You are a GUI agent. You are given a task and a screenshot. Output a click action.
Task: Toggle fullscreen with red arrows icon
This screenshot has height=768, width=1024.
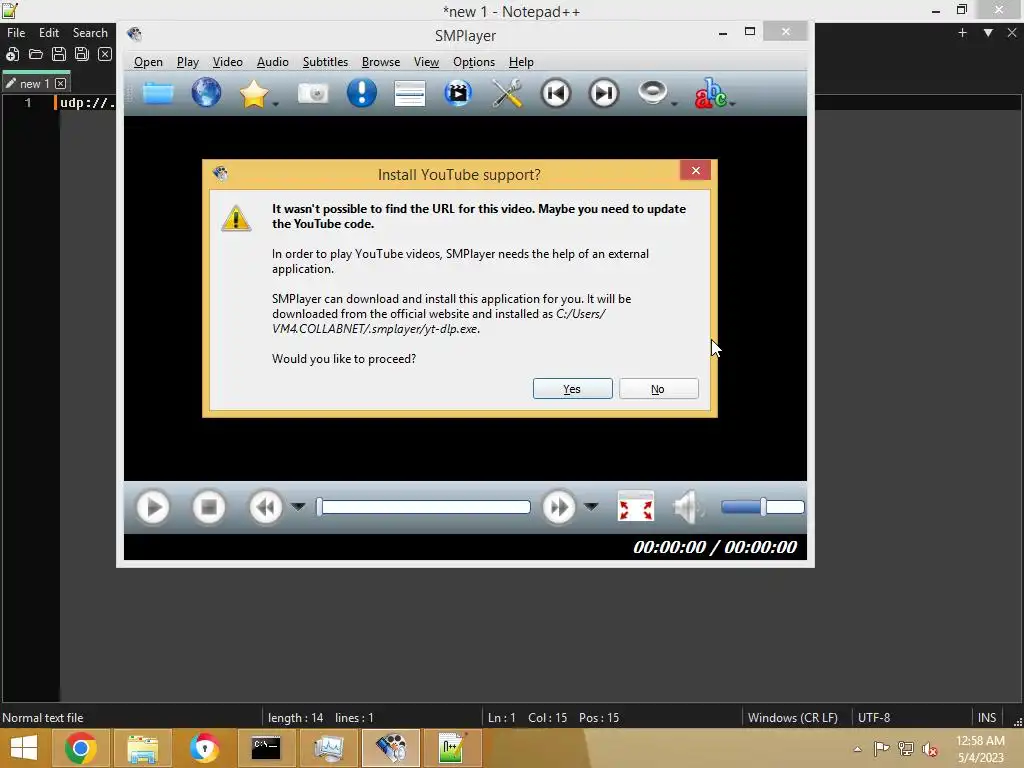click(635, 507)
